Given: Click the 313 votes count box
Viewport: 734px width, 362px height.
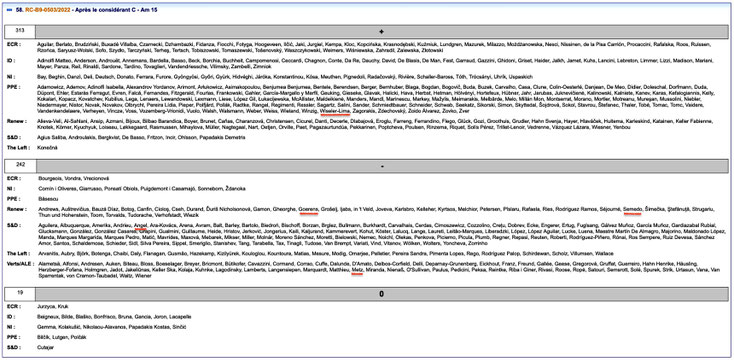Looking at the screenshot, I should pyautogui.click(x=20, y=32).
